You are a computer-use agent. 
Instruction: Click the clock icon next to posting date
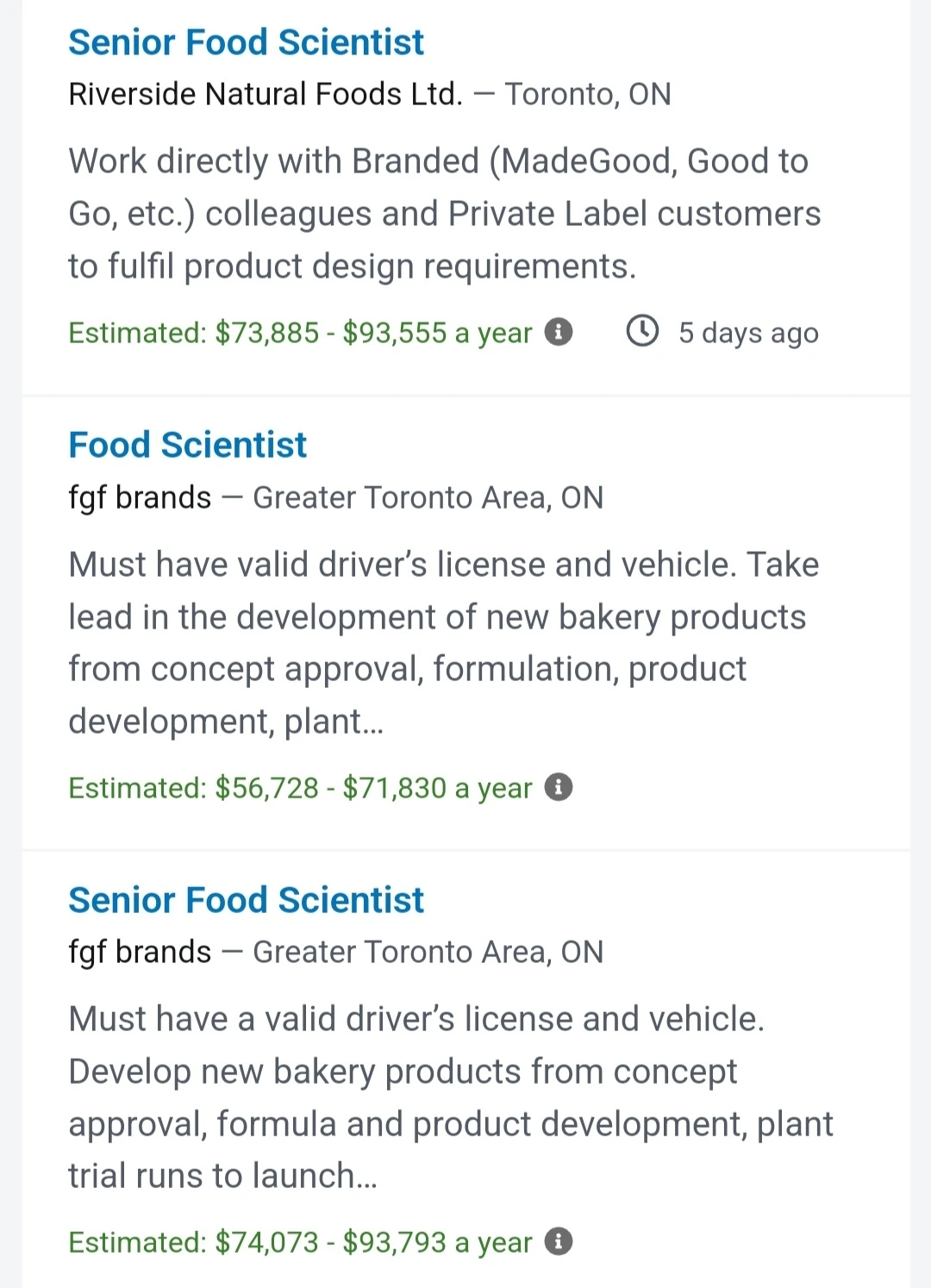[642, 331]
